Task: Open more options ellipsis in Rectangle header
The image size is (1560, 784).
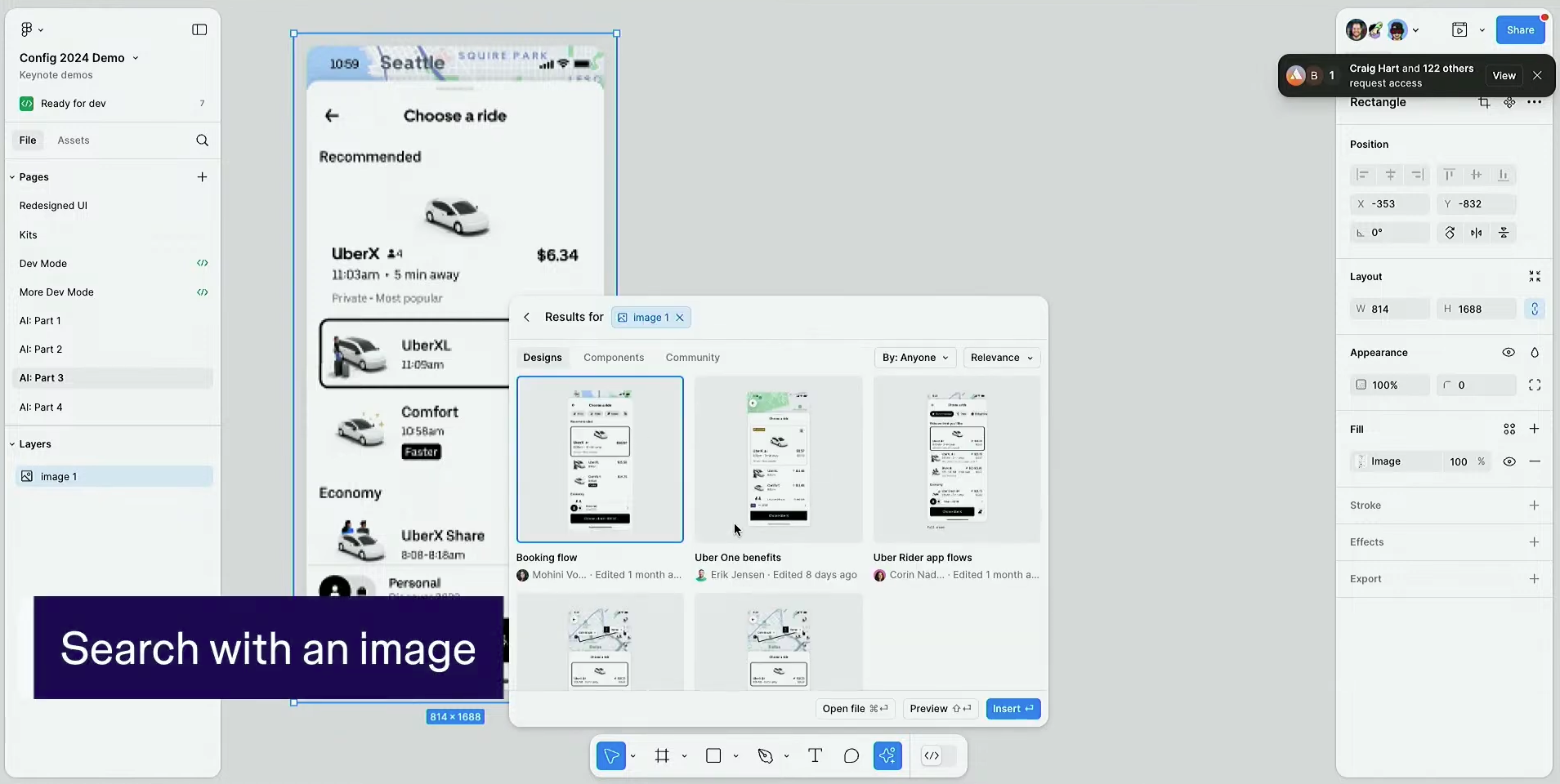Action: [x=1535, y=102]
